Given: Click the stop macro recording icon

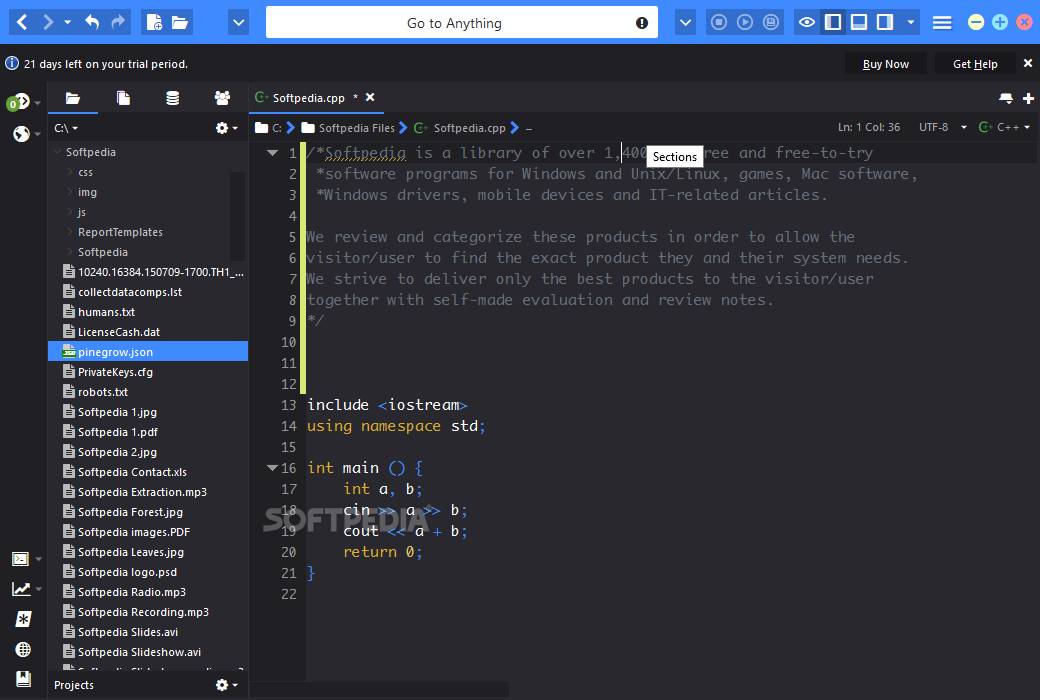Looking at the screenshot, I should pyautogui.click(x=718, y=23).
